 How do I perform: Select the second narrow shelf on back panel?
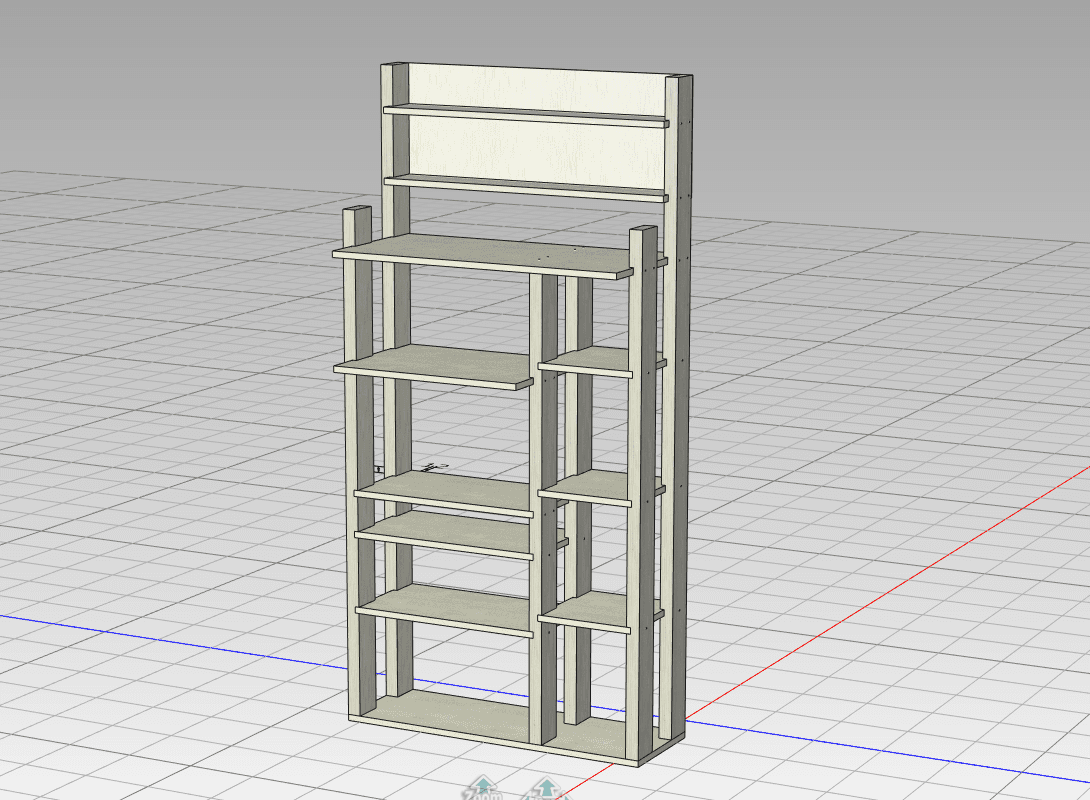pyautogui.click(x=526, y=188)
